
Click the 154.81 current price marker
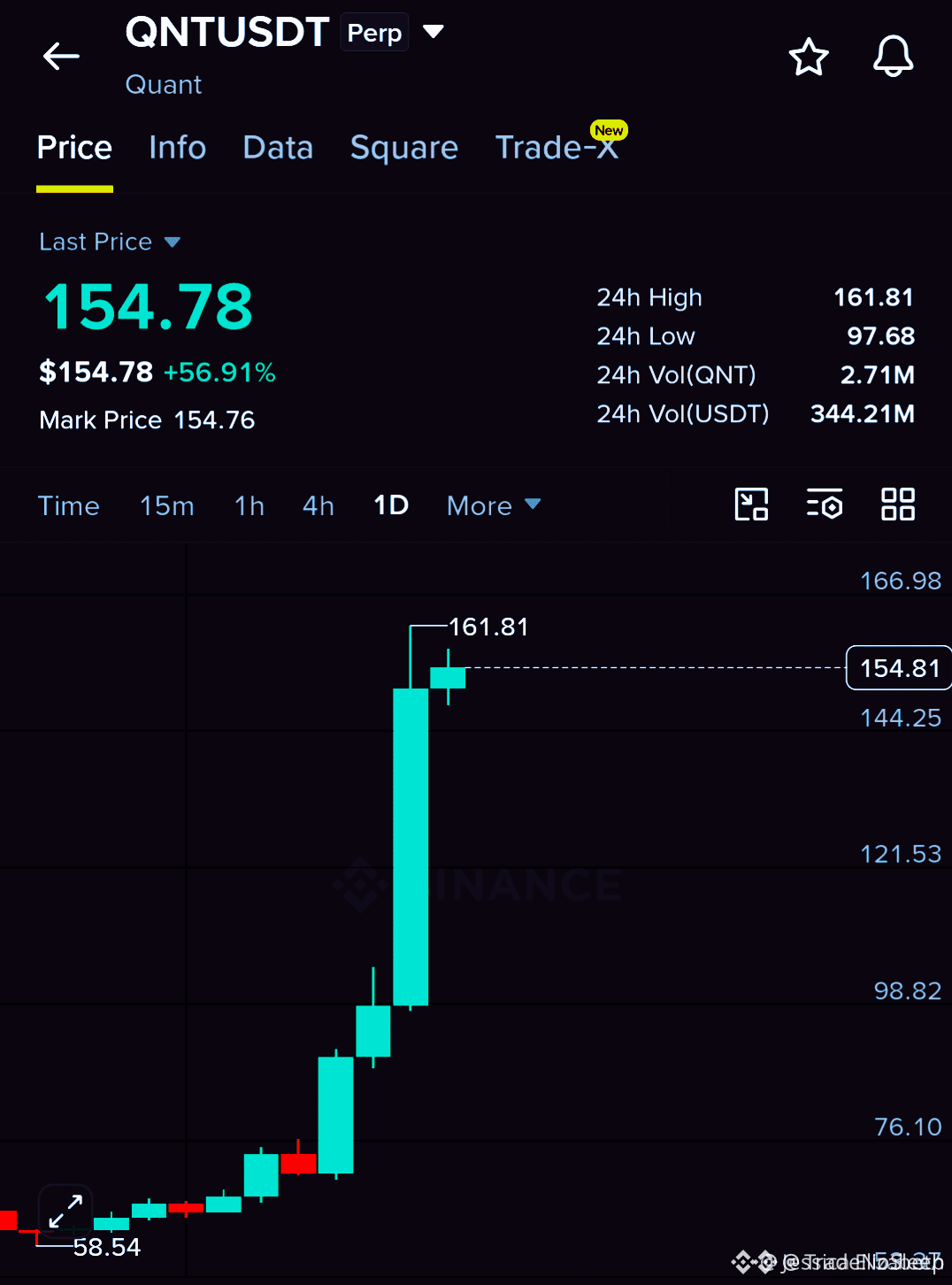click(899, 668)
